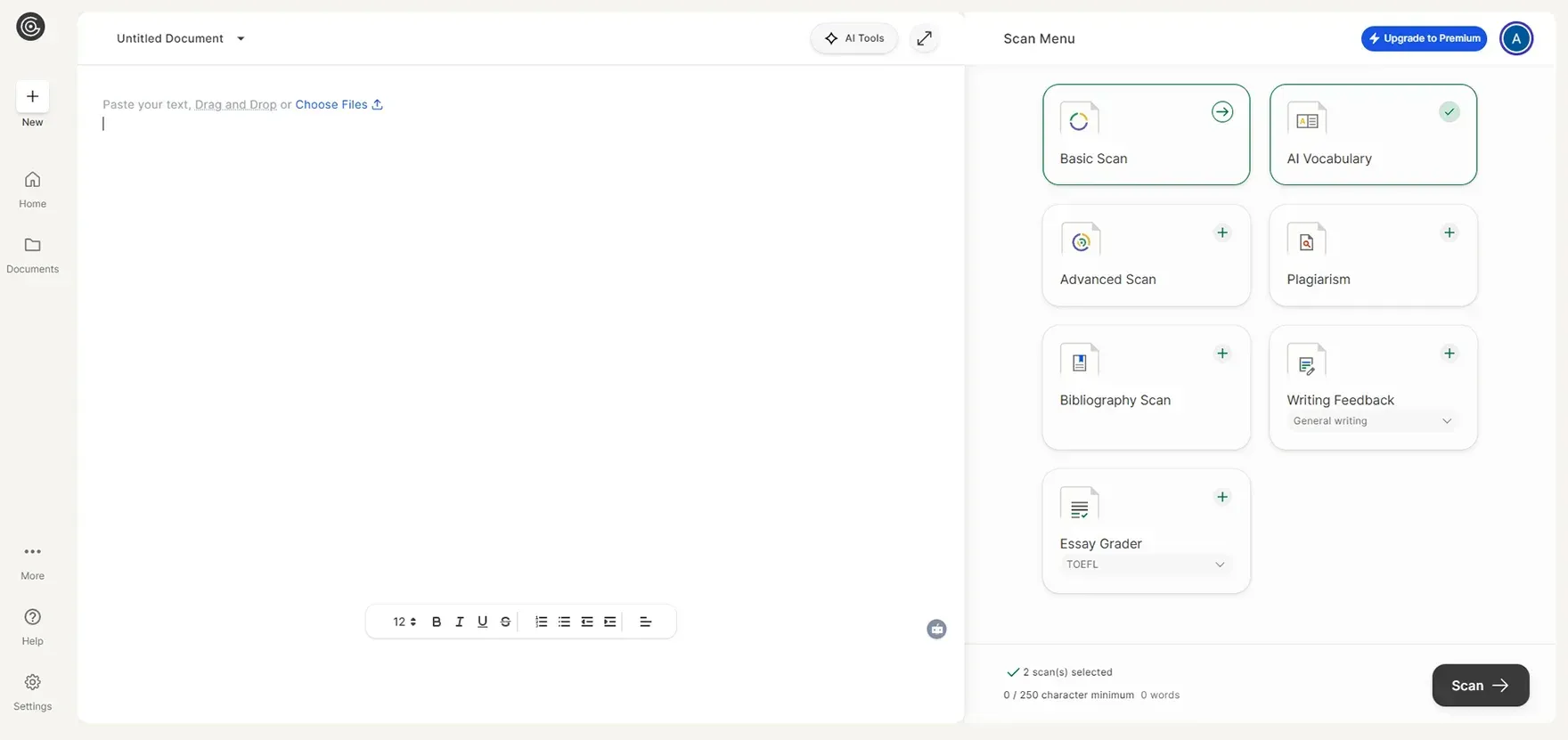Open text alignment options

[x=646, y=622]
